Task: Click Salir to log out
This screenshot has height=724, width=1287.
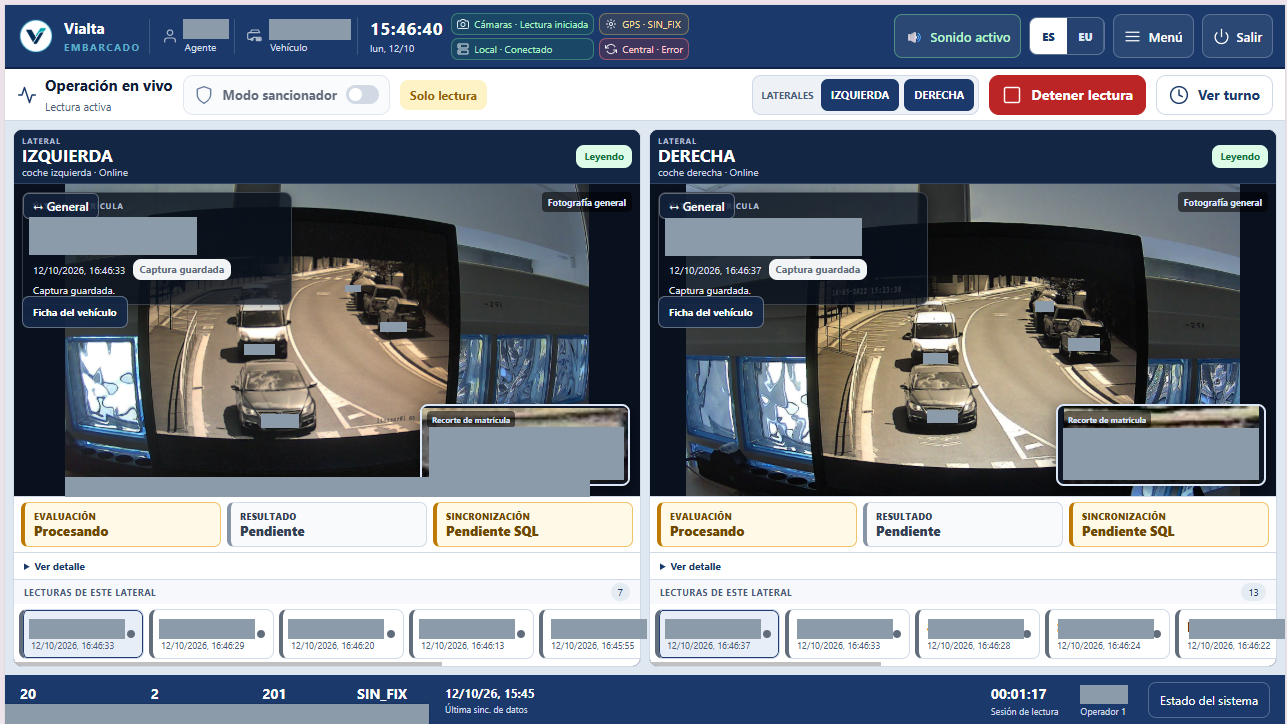Action: tap(1237, 37)
